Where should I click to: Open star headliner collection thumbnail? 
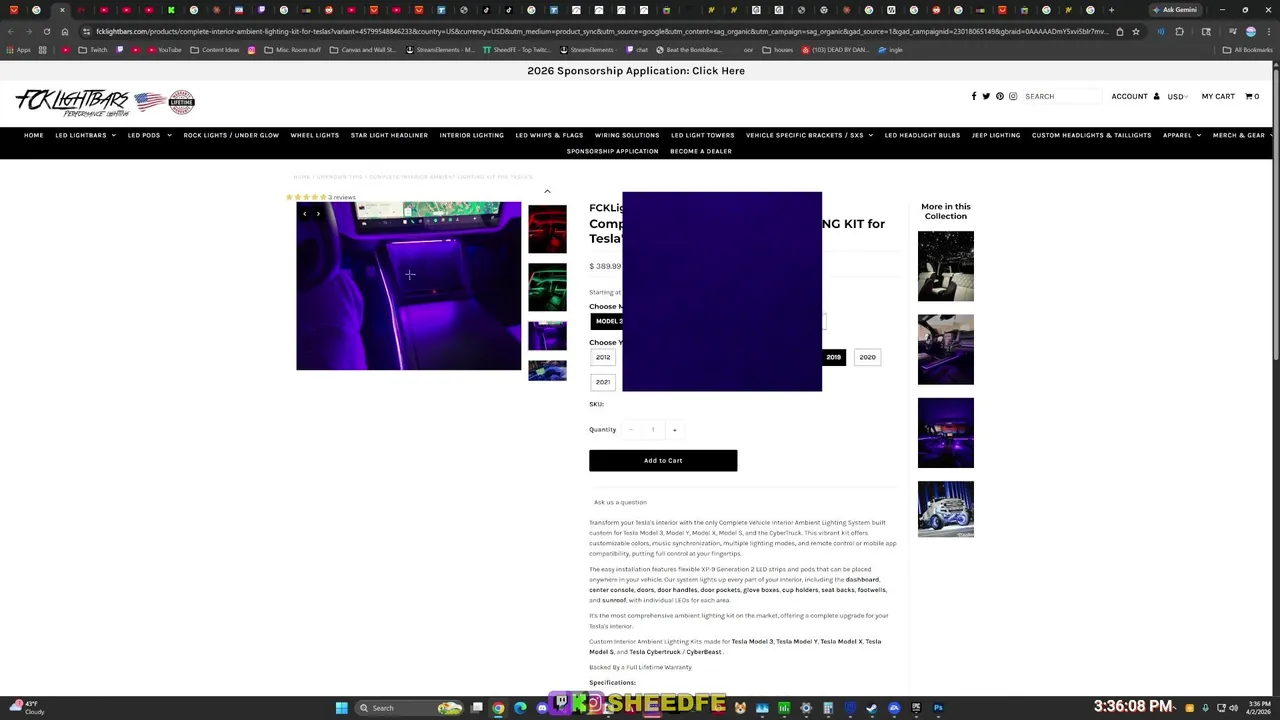coord(946,266)
